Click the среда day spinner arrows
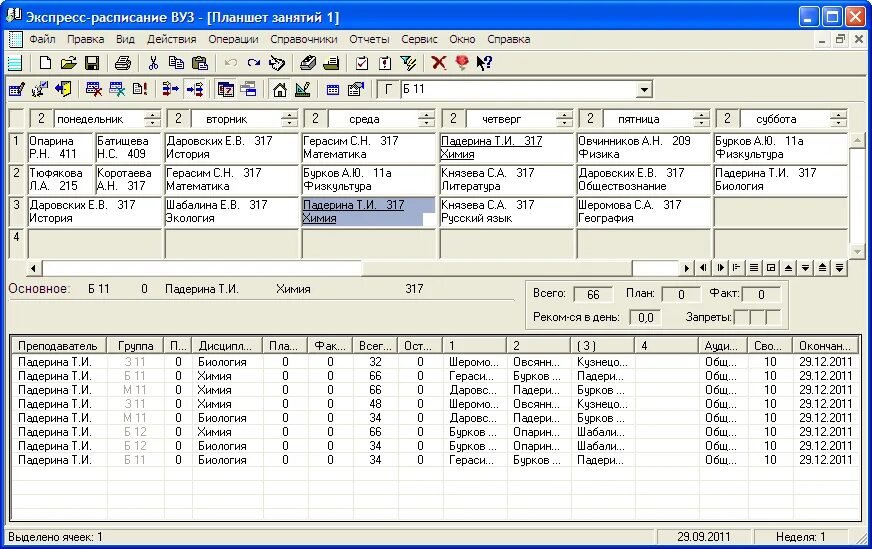 coord(426,118)
